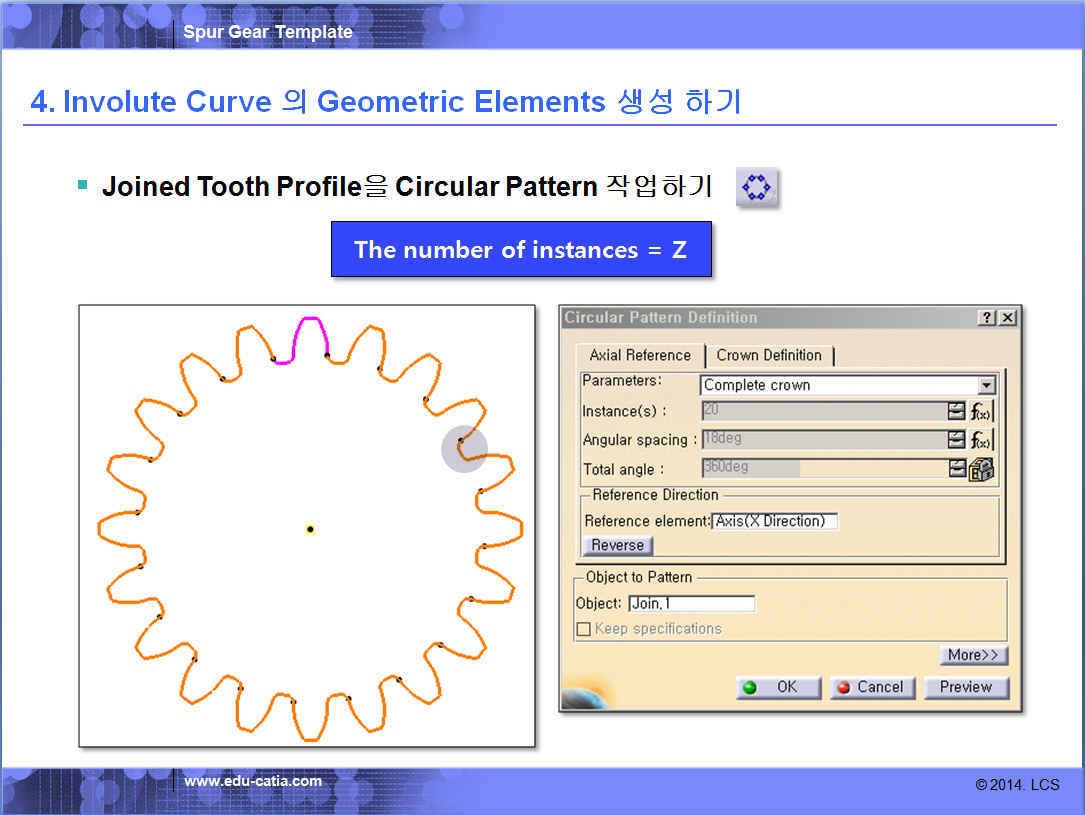The height and width of the screenshot is (815, 1085).
Task: Click the Total angle spinner arrows
Action: tap(957, 469)
